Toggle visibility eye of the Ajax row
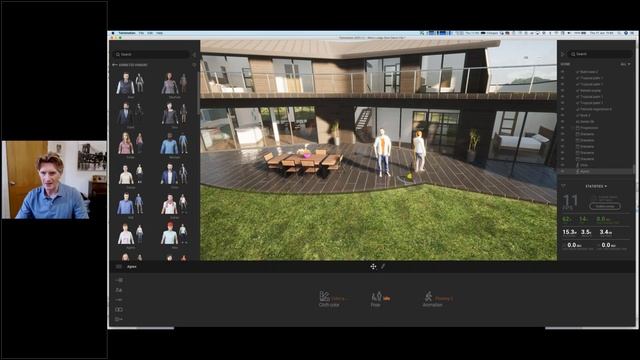The height and width of the screenshot is (360, 640). 562,172
